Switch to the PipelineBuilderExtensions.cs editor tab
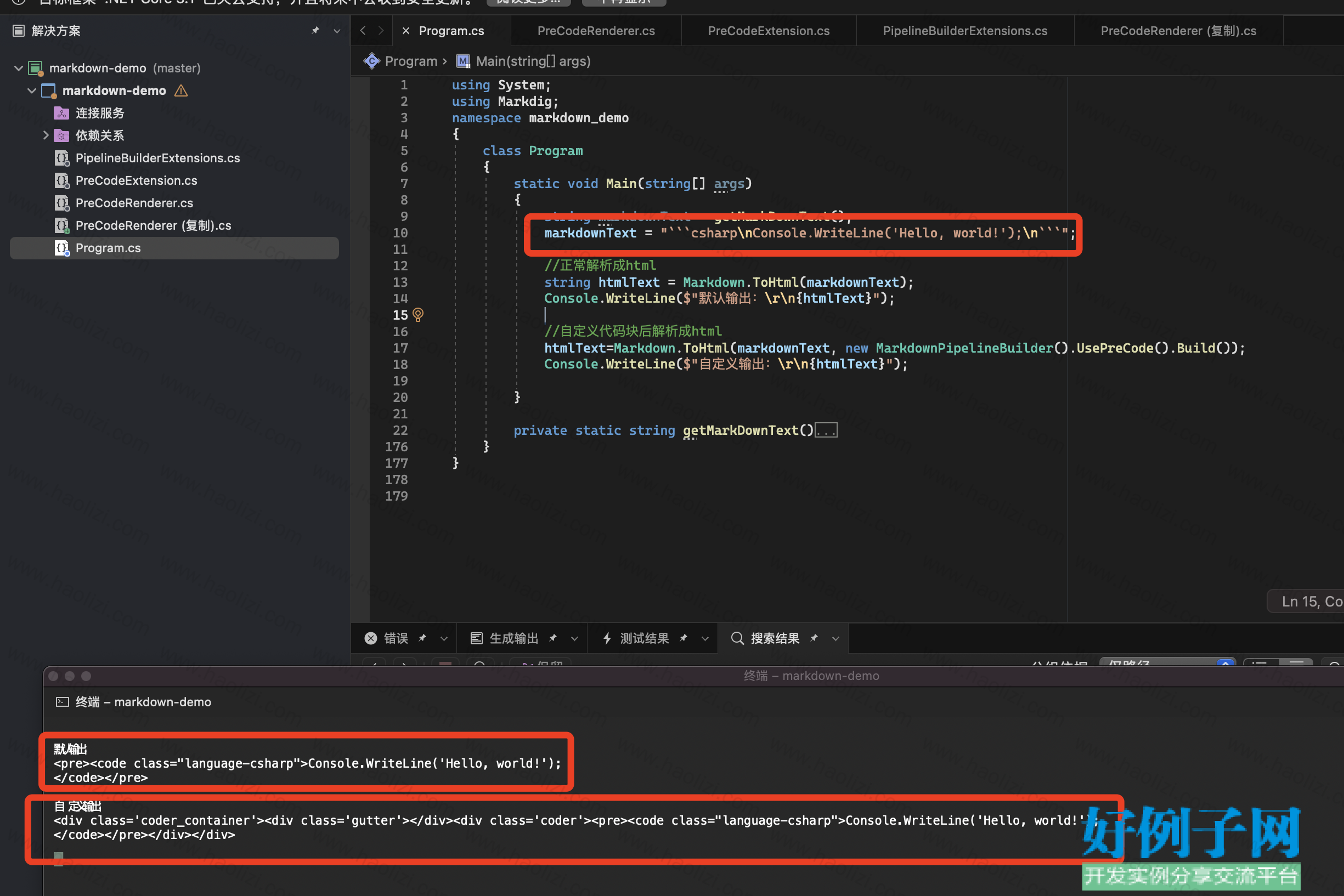 (965, 31)
